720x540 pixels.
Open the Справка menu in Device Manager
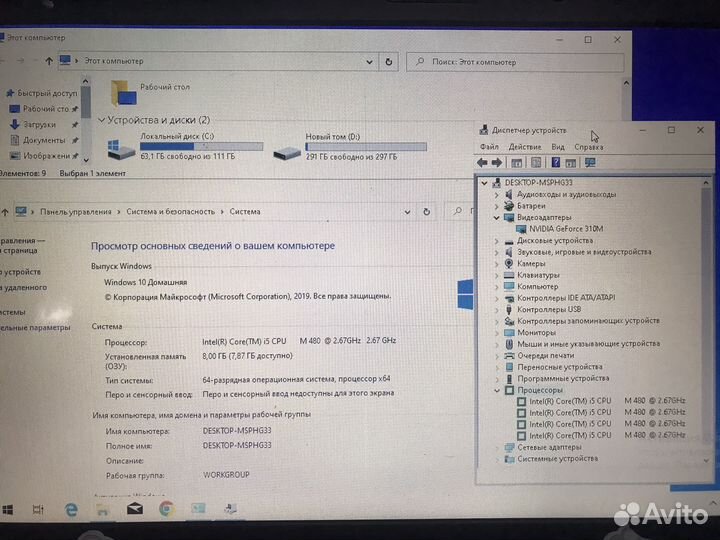pyautogui.click(x=589, y=147)
